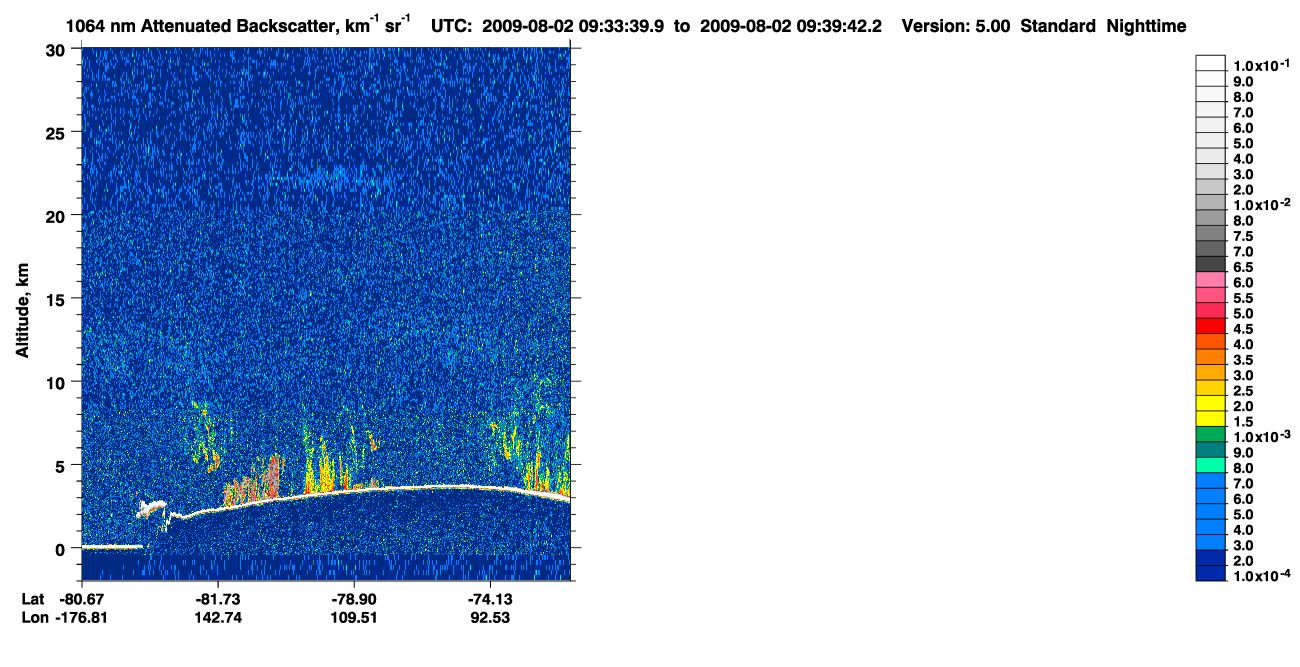The image size is (1300, 667).
Task: Click the colorbar label 1.0x10-3
Action: (1261, 437)
